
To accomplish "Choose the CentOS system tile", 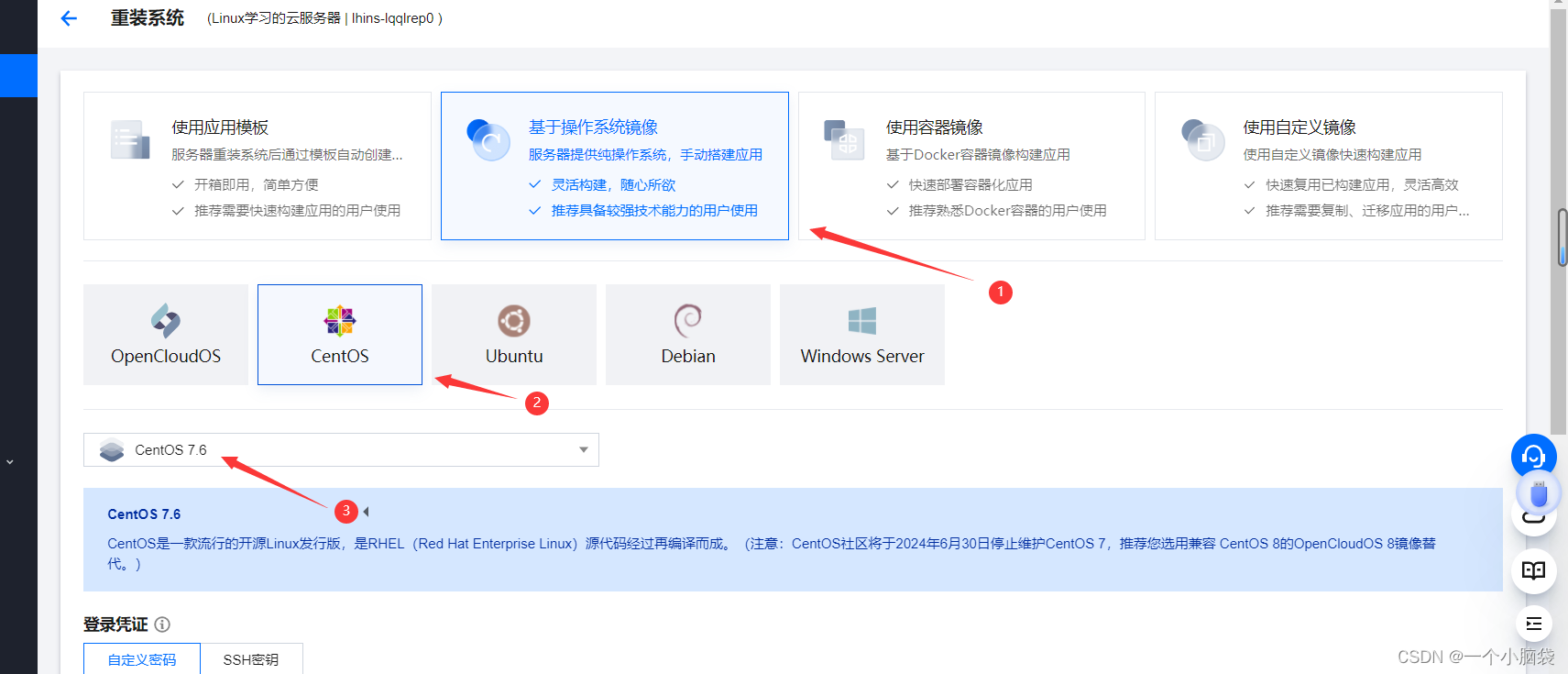I will tap(340, 335).
